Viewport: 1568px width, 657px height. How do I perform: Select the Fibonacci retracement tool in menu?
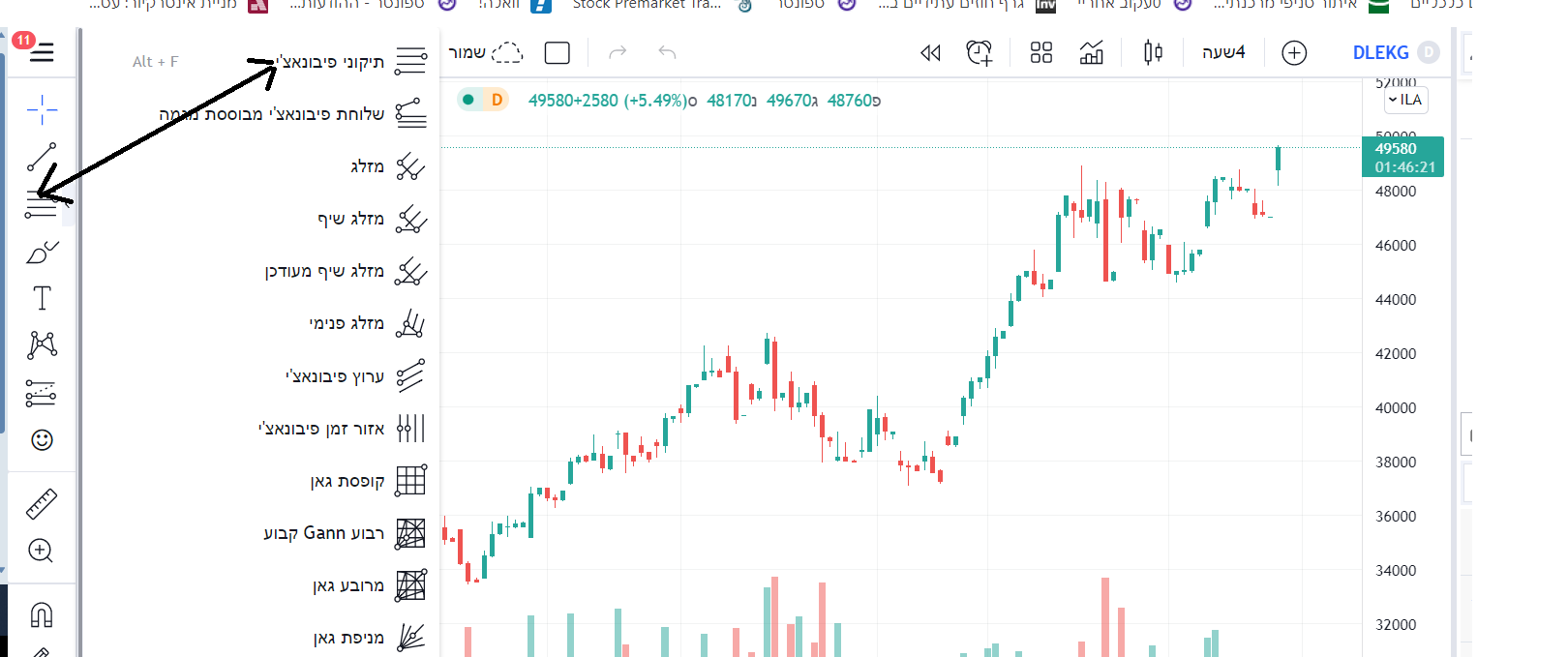[x=329, y=62]
